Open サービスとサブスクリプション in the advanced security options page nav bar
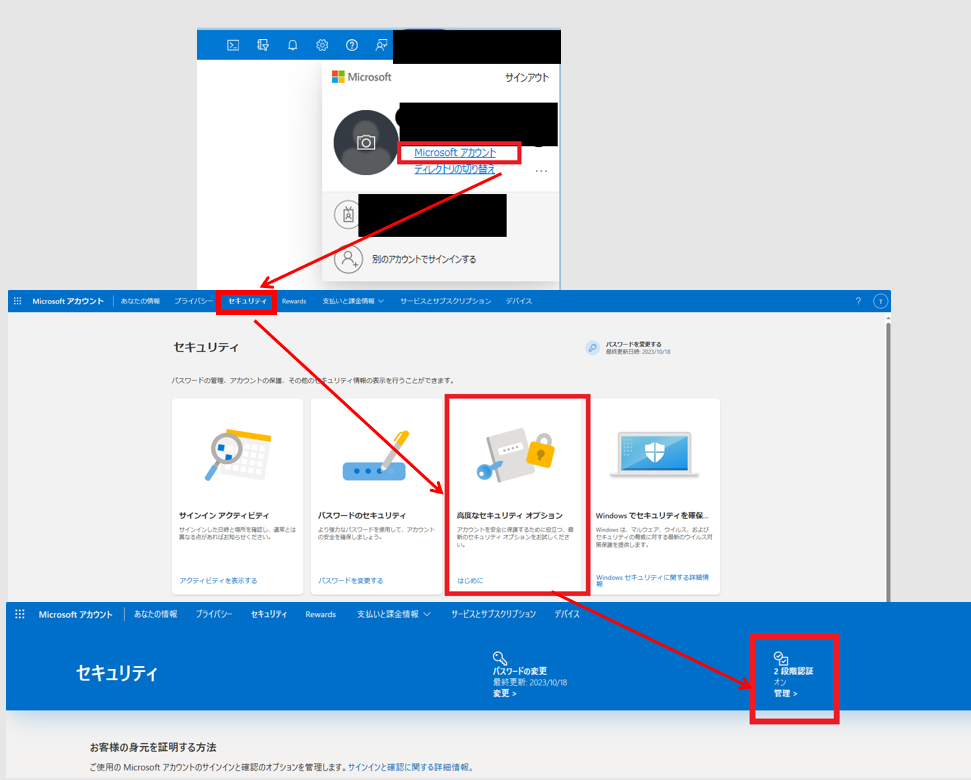This screenshot has height=780, width=971. click(x=494, y=614)
